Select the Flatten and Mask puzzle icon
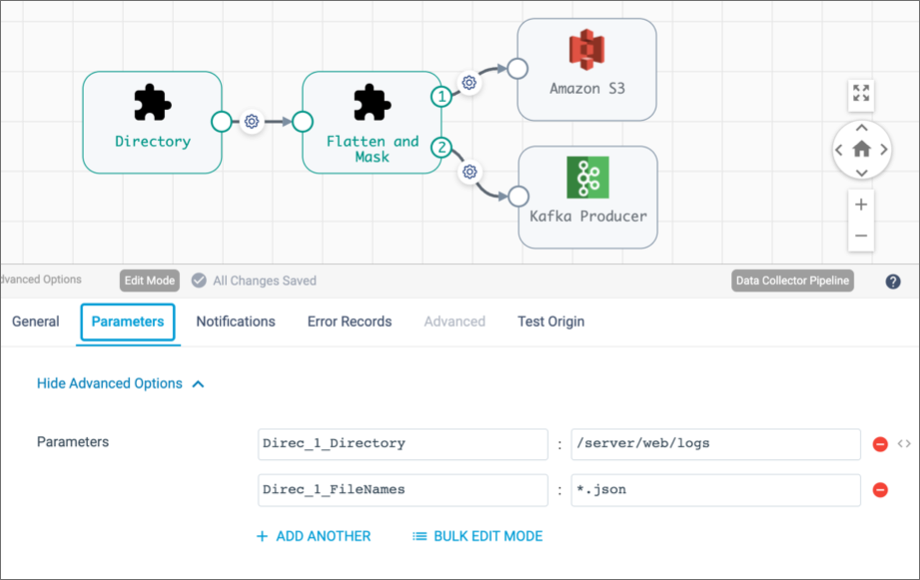The height and width of the screenshot is (580, 920). pyautogui.click(x=372, y=103)
